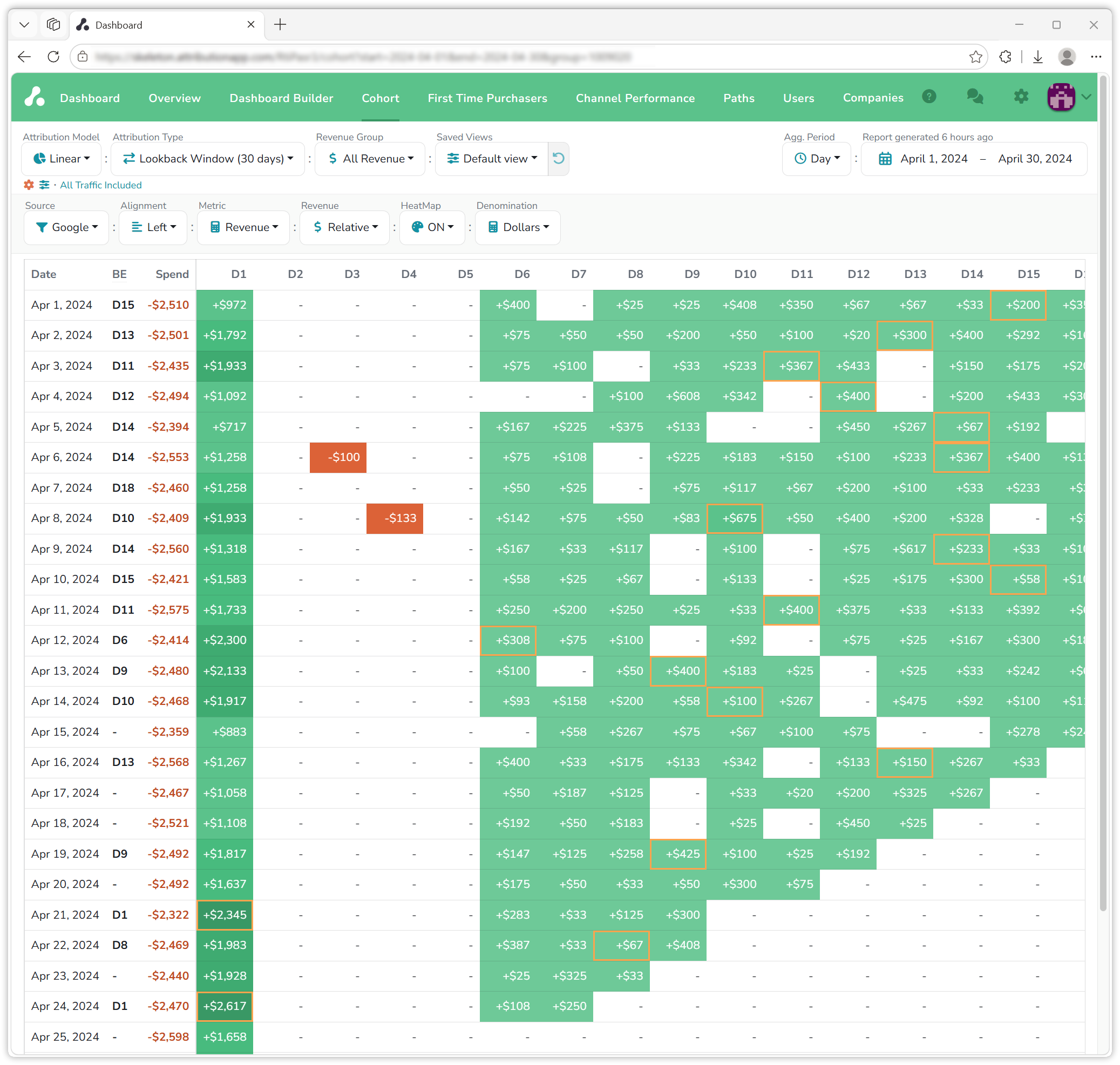Open a new browser tab
The image size is (1120, 1065).
pos(280,24)
